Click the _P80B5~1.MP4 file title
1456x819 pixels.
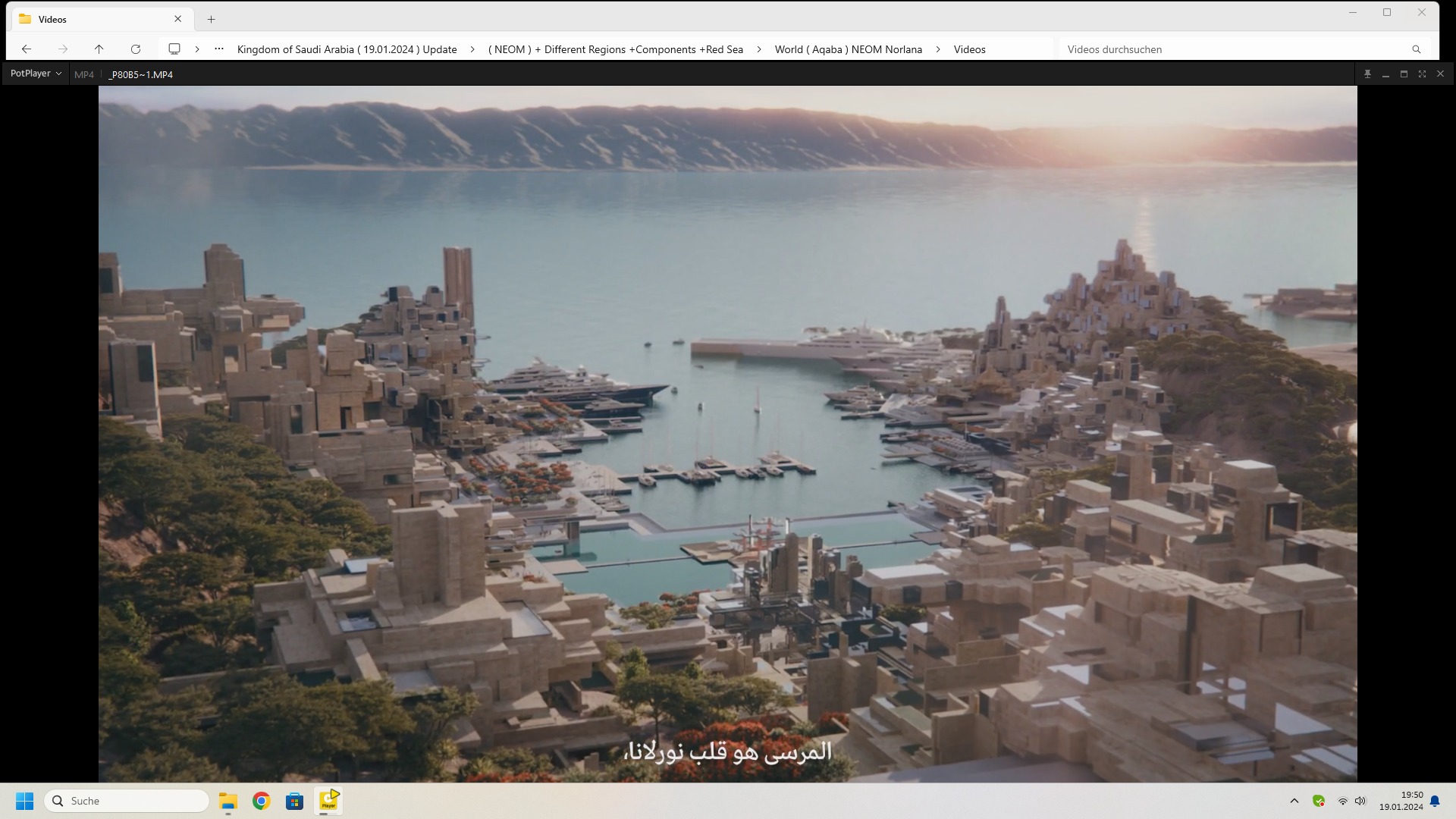coord(141,74)
